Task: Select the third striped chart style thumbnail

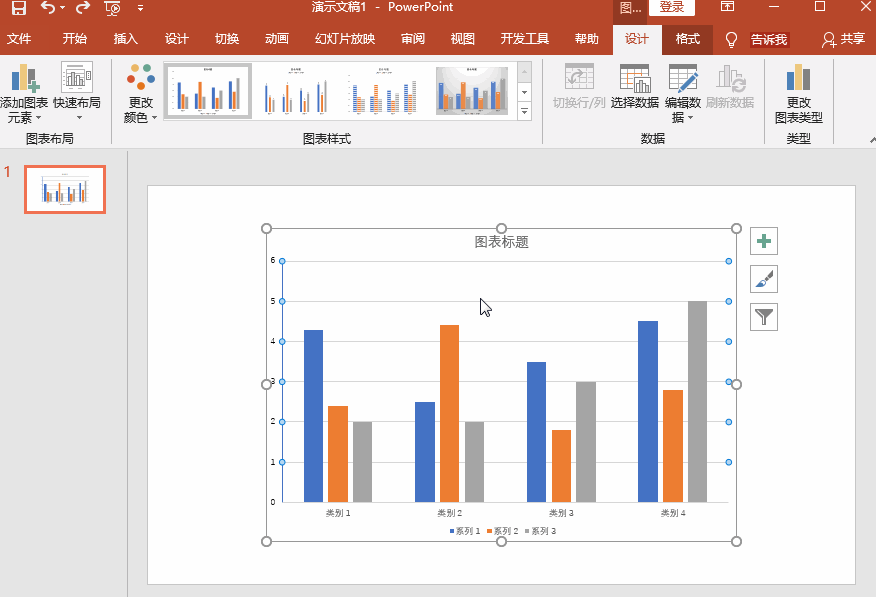Action: click(383, 90)
